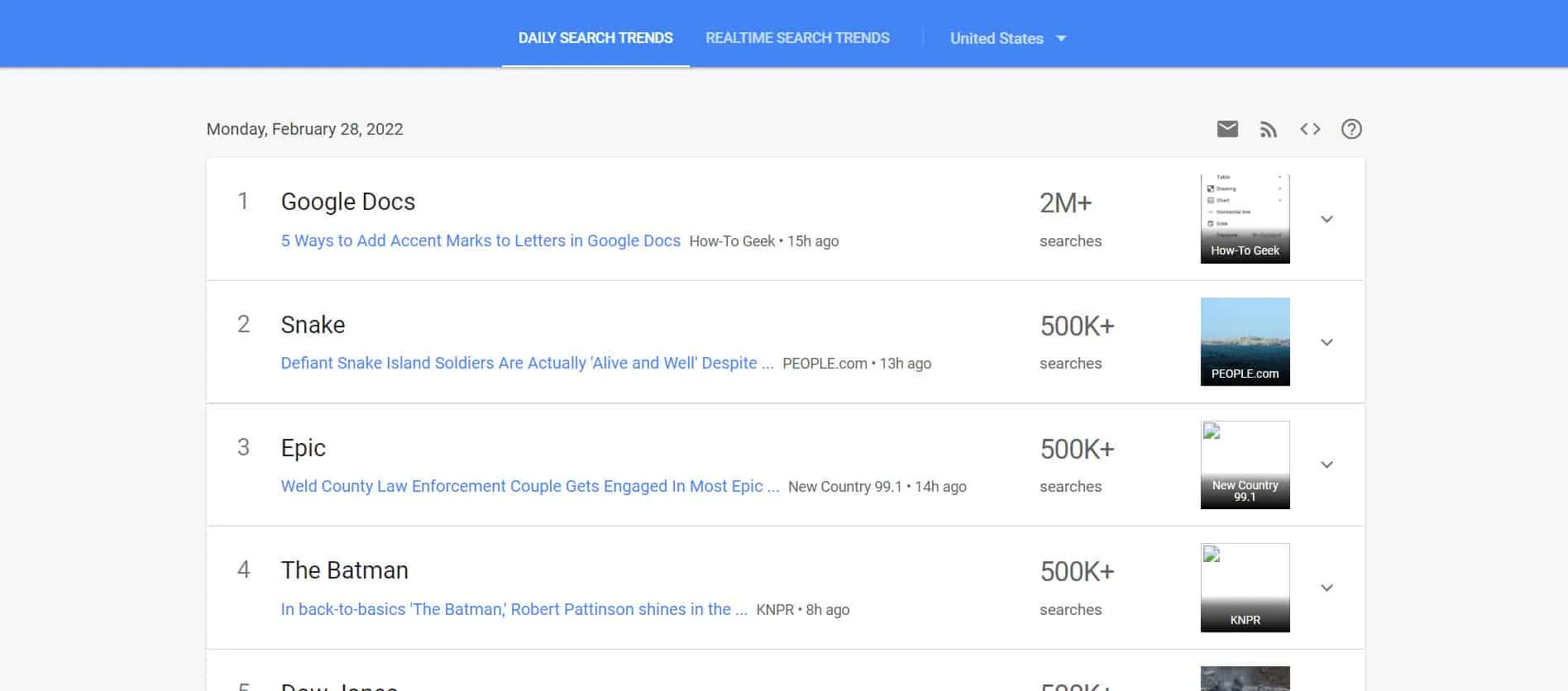Open the United States country dropdown
Screen dimensions: 1568x691
click(x=1007, y=38)
